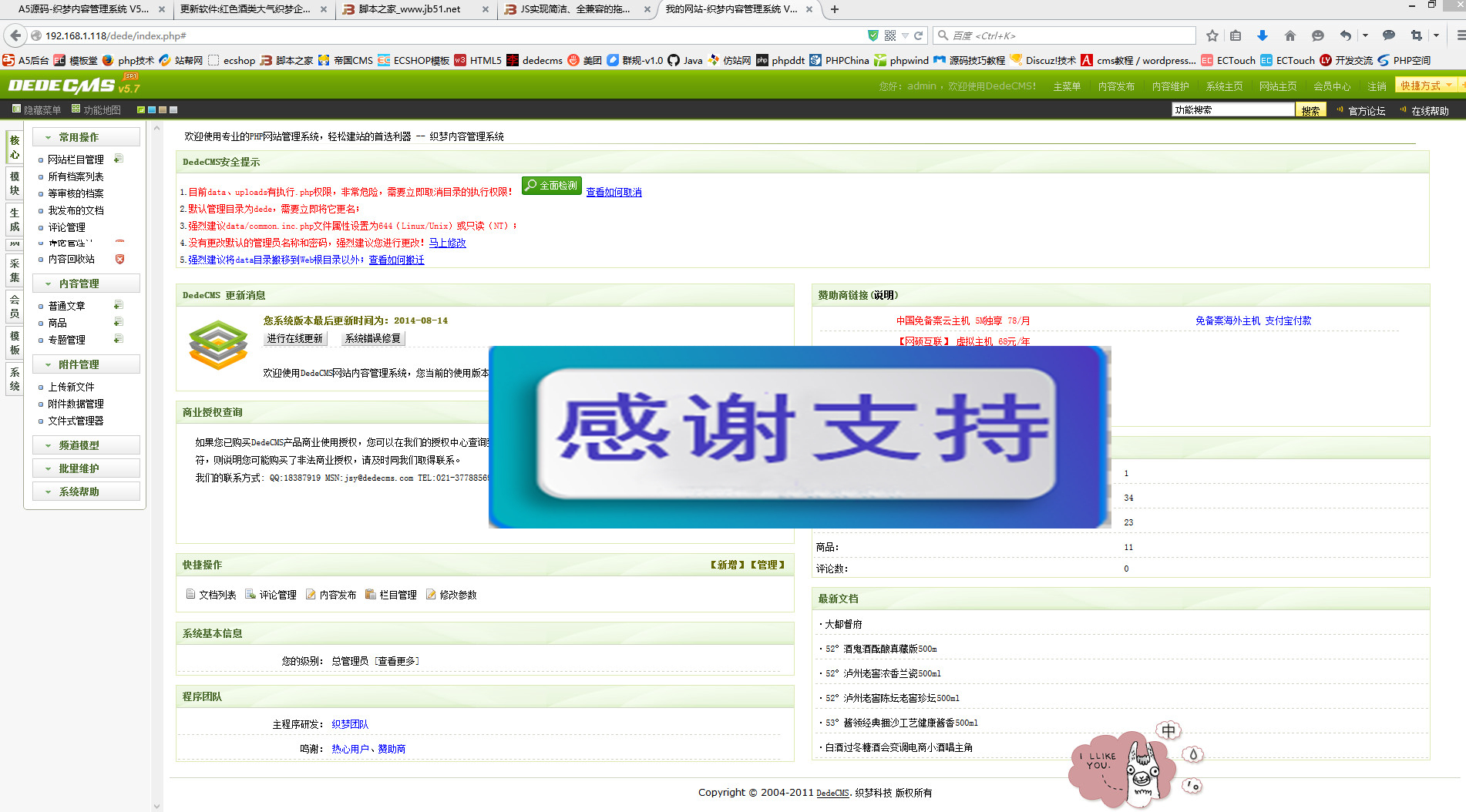Open the 快捷方式 dropdown
1466x812 pixels.
click(1426, 86)
